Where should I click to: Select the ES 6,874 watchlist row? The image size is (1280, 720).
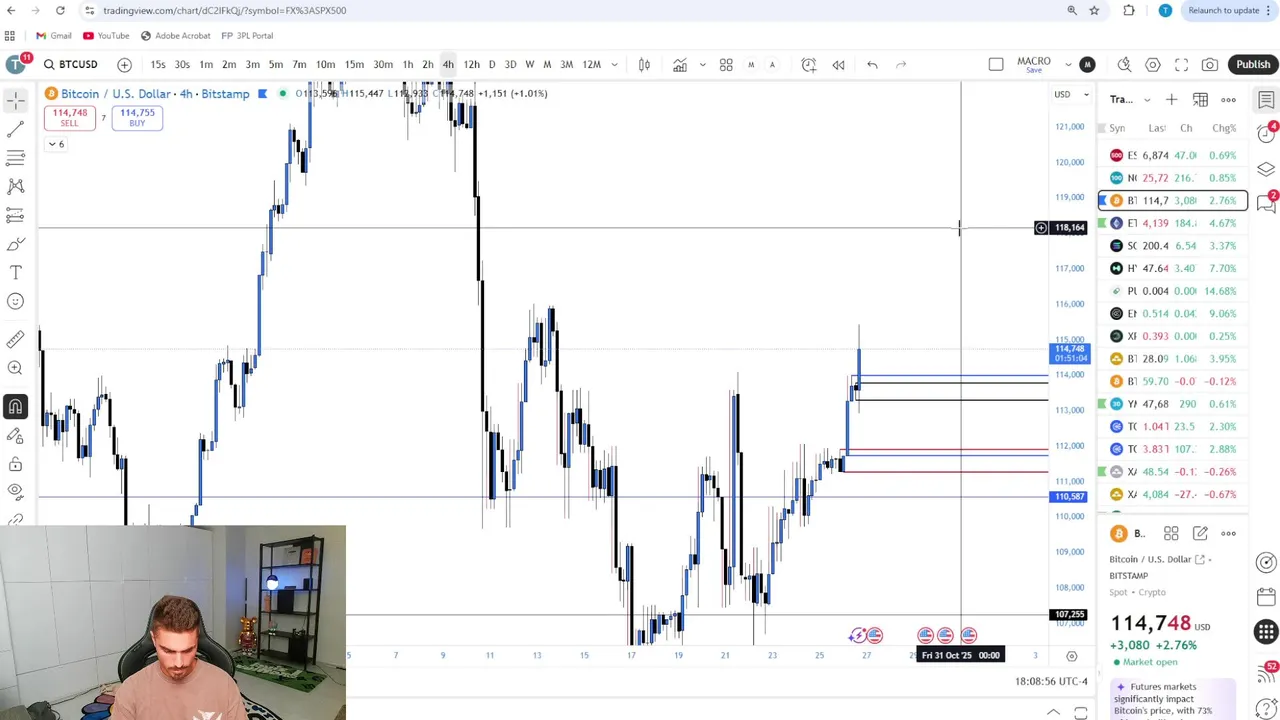(1173, 155)
